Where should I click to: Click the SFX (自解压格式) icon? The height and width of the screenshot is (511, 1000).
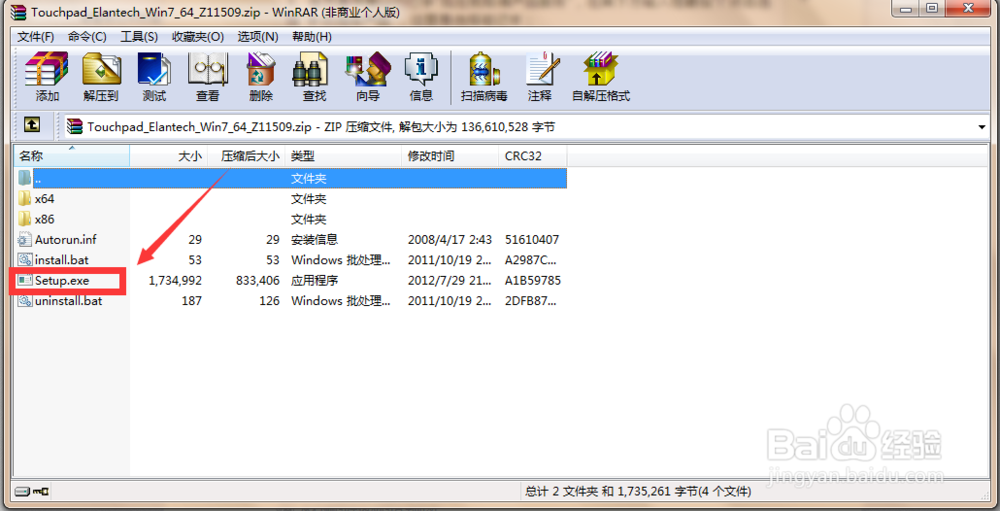600,70
